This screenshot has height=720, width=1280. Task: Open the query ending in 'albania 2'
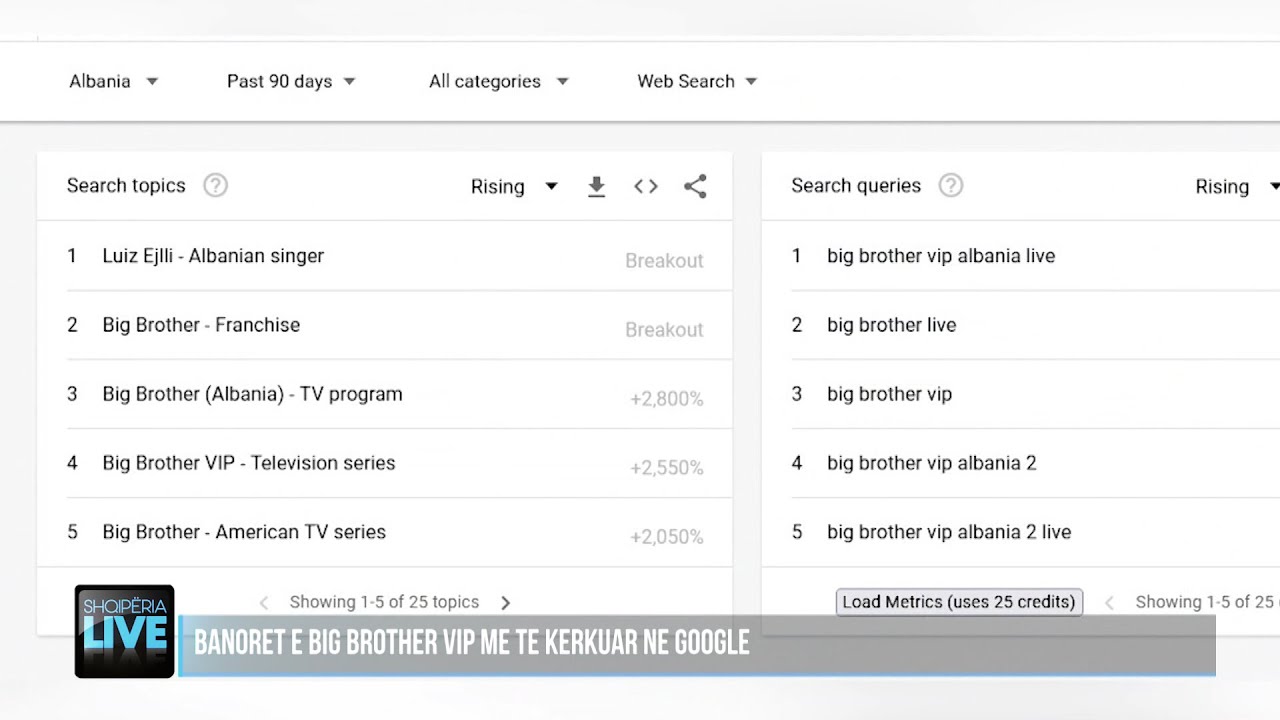coord(931,463)
